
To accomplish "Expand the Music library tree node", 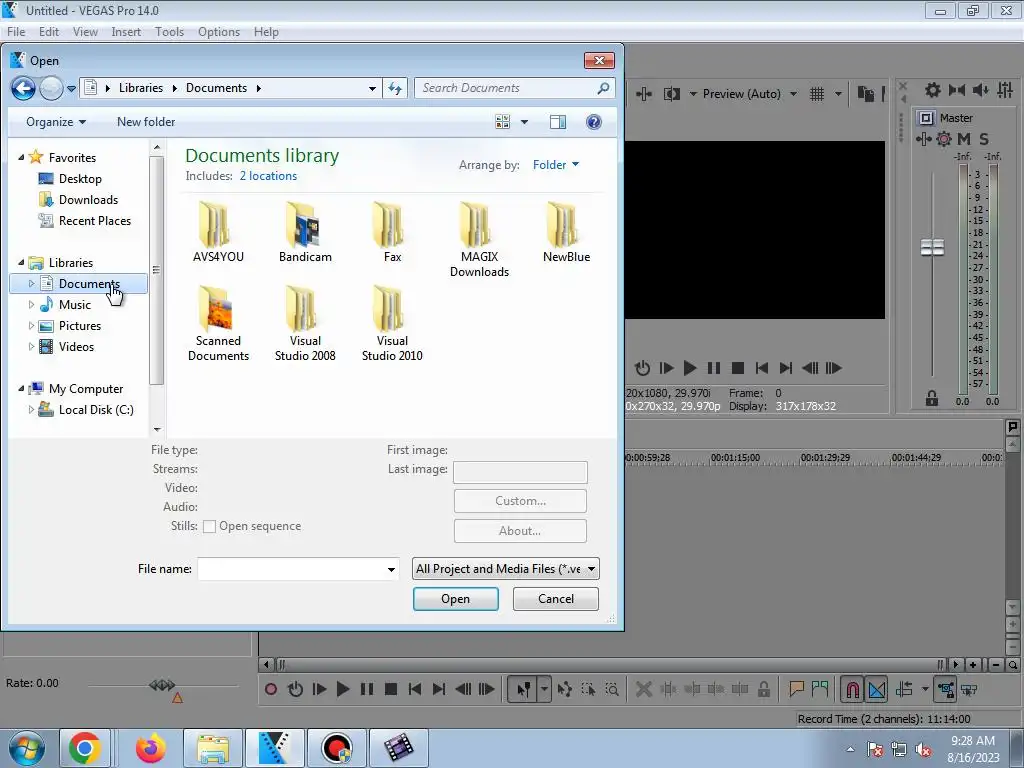I will pyautogui.click(x=31, y=304).
